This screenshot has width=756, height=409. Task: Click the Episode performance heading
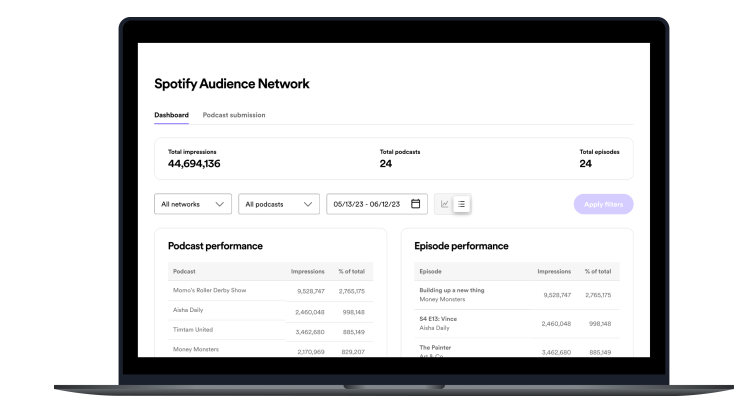click(x=461, y=246)
